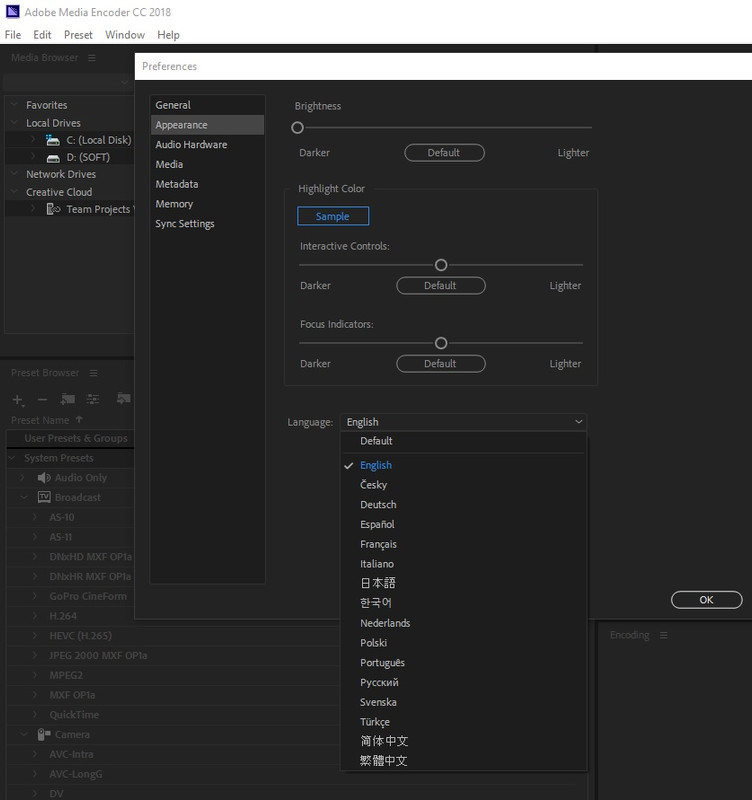Click the preset settings sliders icon
This screenshot has width=752, height=800.
click(93, 399)
